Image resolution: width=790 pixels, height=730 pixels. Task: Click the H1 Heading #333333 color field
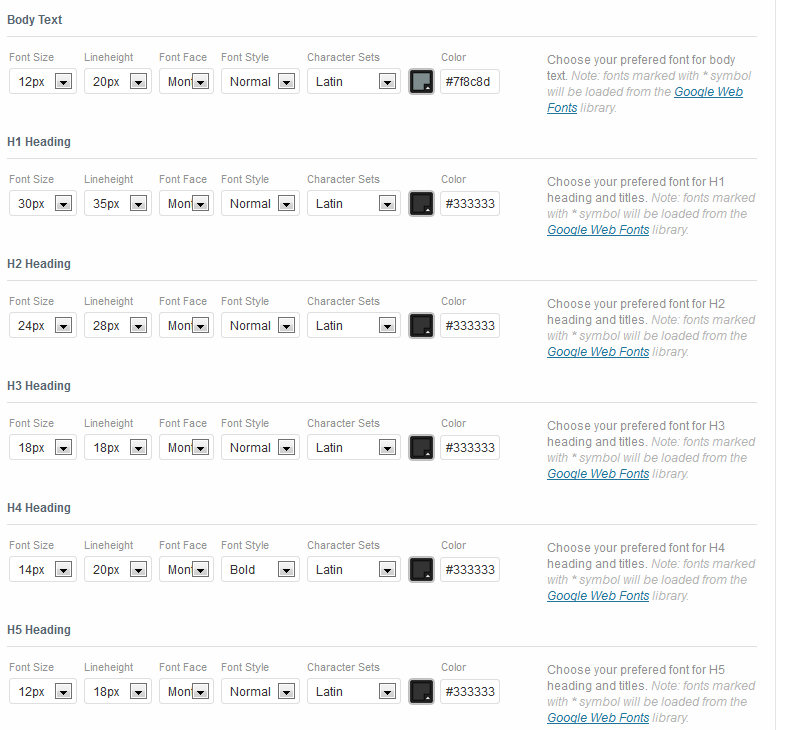pyautogui.click(x=469, y=204)
